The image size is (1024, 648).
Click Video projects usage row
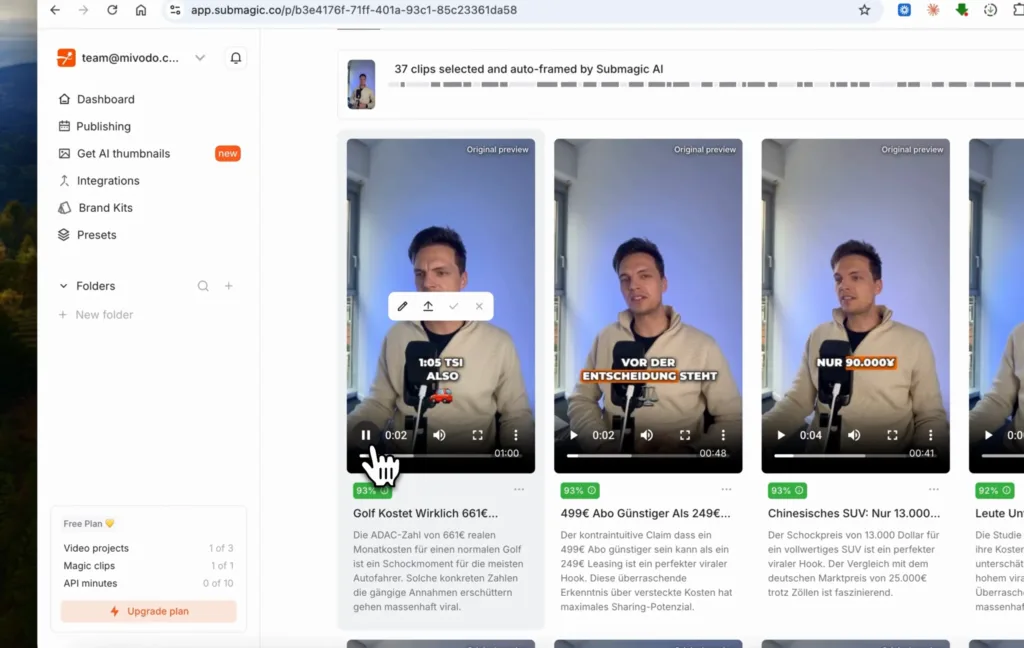pos(148,548)
